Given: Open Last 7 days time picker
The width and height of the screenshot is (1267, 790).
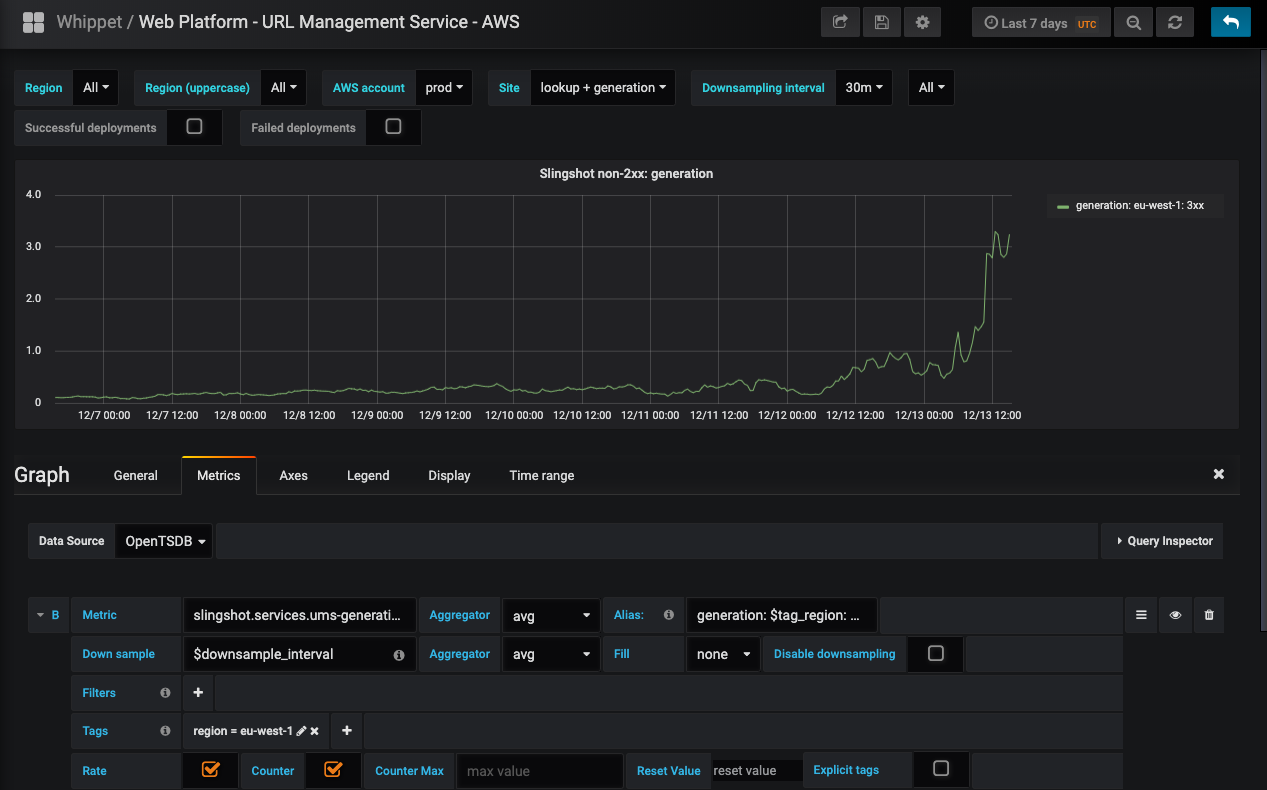Looking at the screenshot, I should click(1041, 22).
